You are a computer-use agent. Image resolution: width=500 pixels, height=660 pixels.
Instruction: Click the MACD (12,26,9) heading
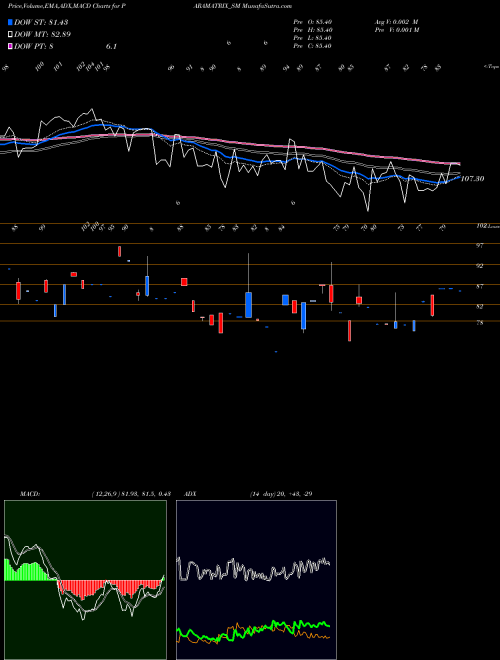click(95, 494)
